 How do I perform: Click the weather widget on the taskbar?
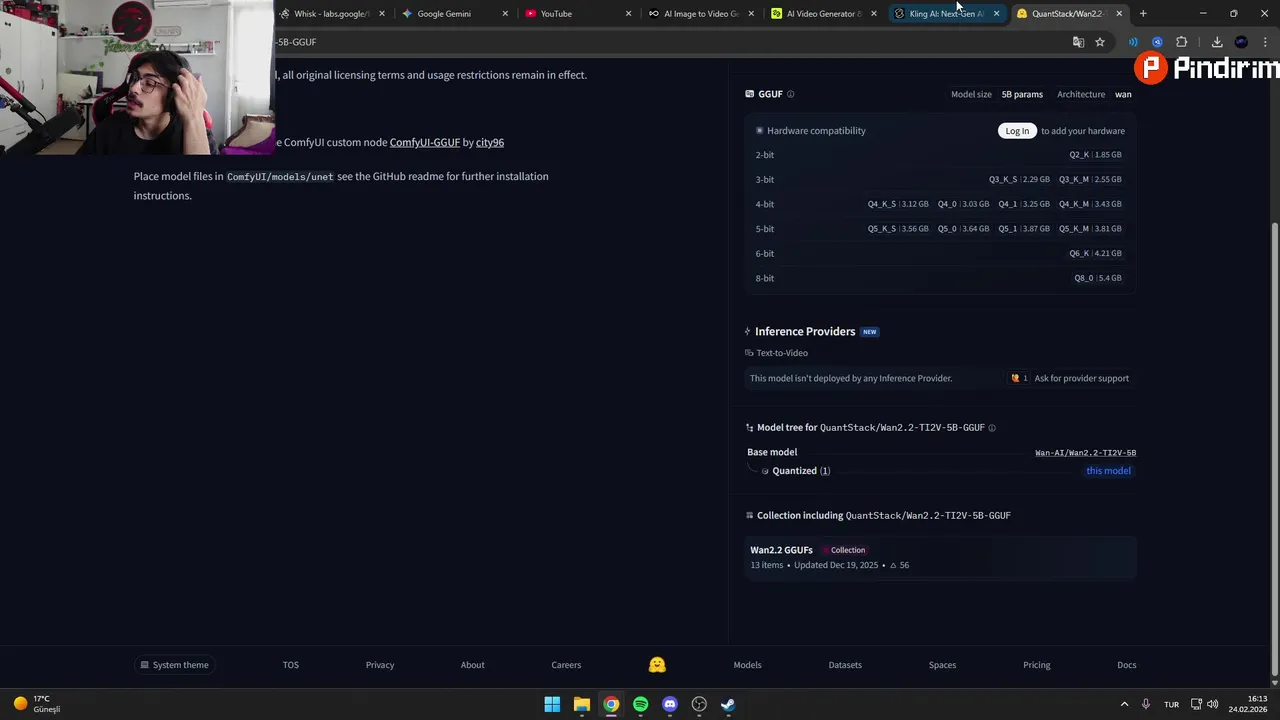[x=37, y=704]
